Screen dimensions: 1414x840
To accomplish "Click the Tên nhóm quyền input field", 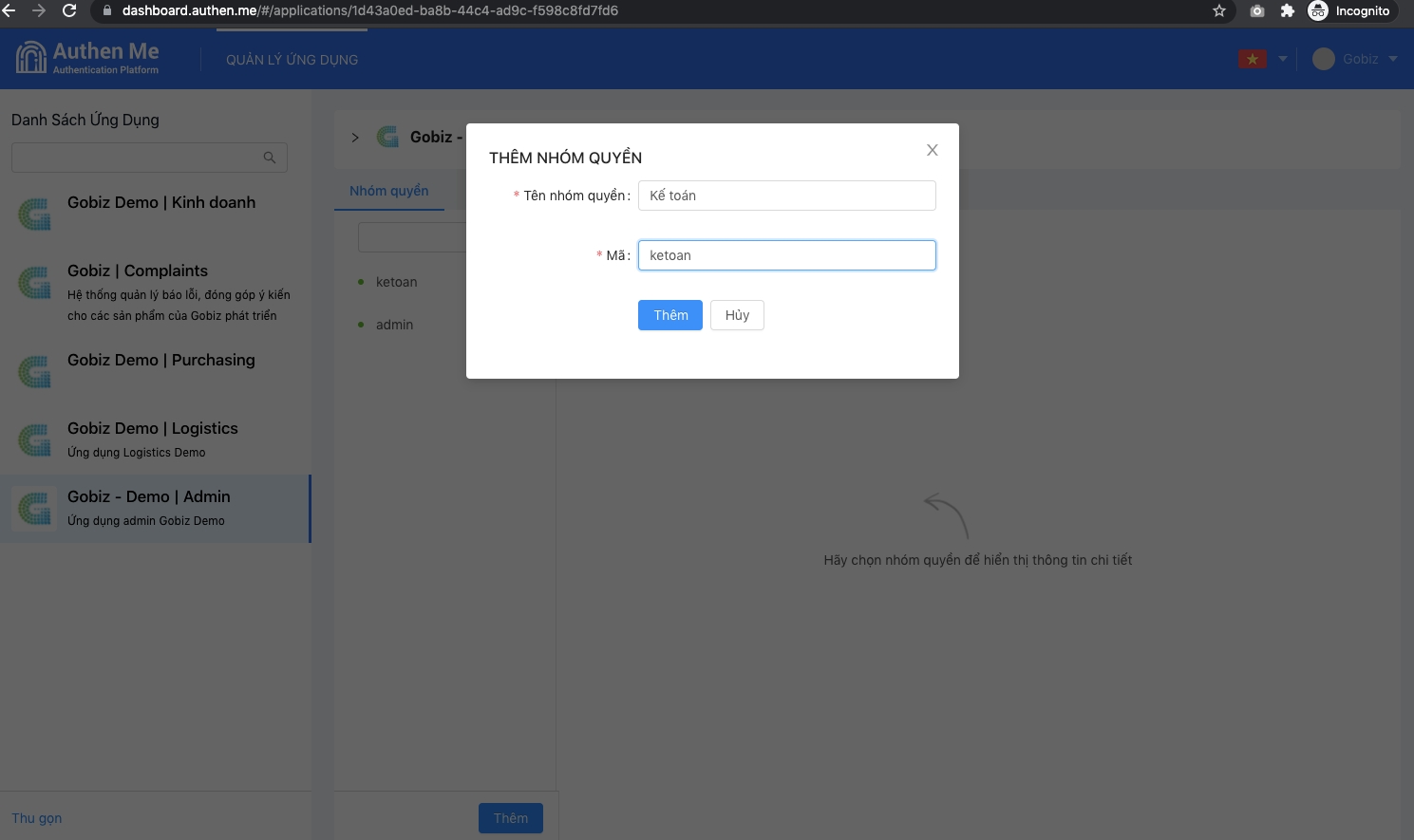I will coord(786,196).
